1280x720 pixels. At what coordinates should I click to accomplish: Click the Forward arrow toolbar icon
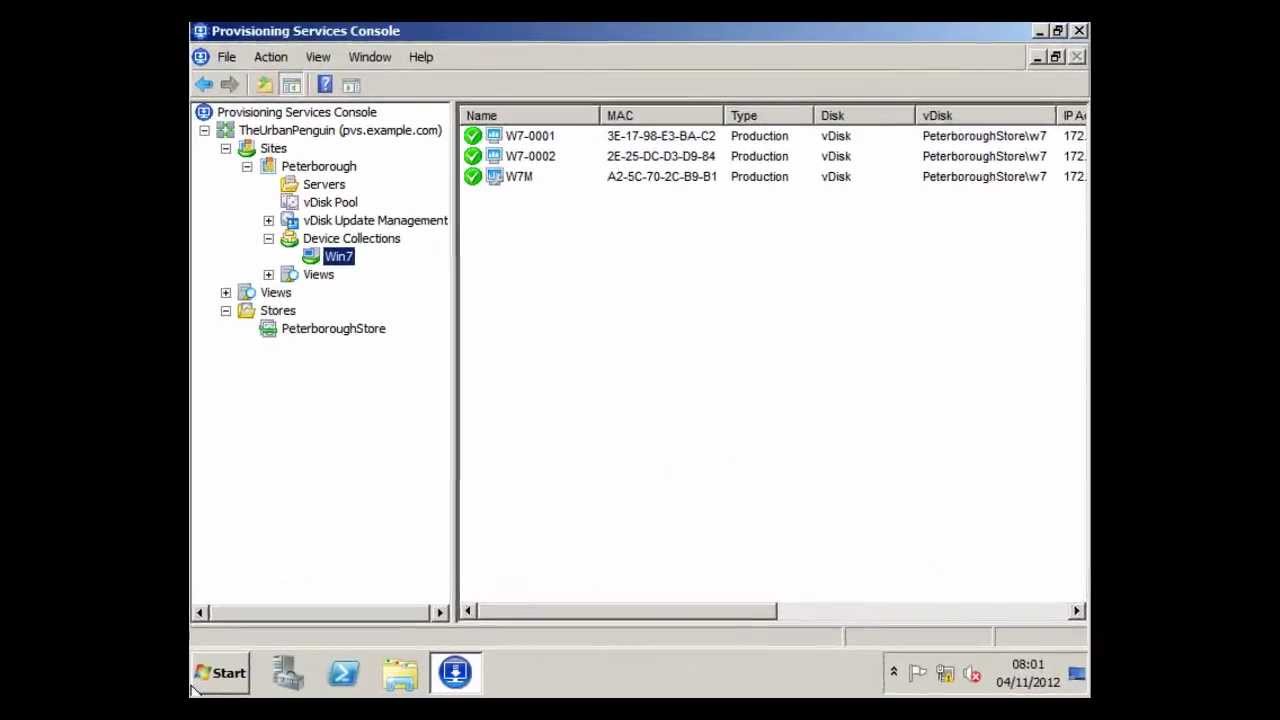(x=229, y=85)
